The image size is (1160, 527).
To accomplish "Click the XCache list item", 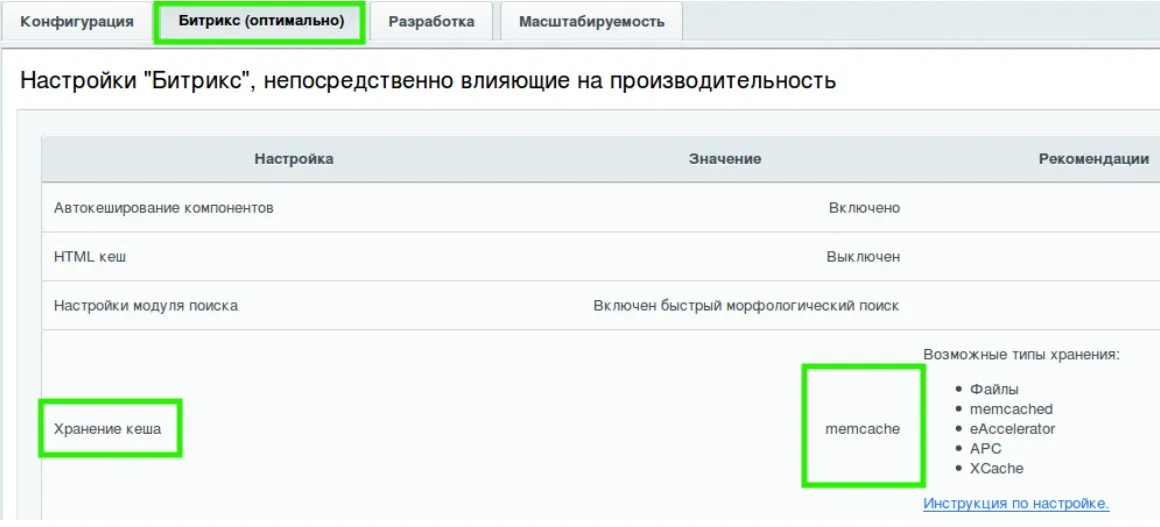I will [997, 469].
